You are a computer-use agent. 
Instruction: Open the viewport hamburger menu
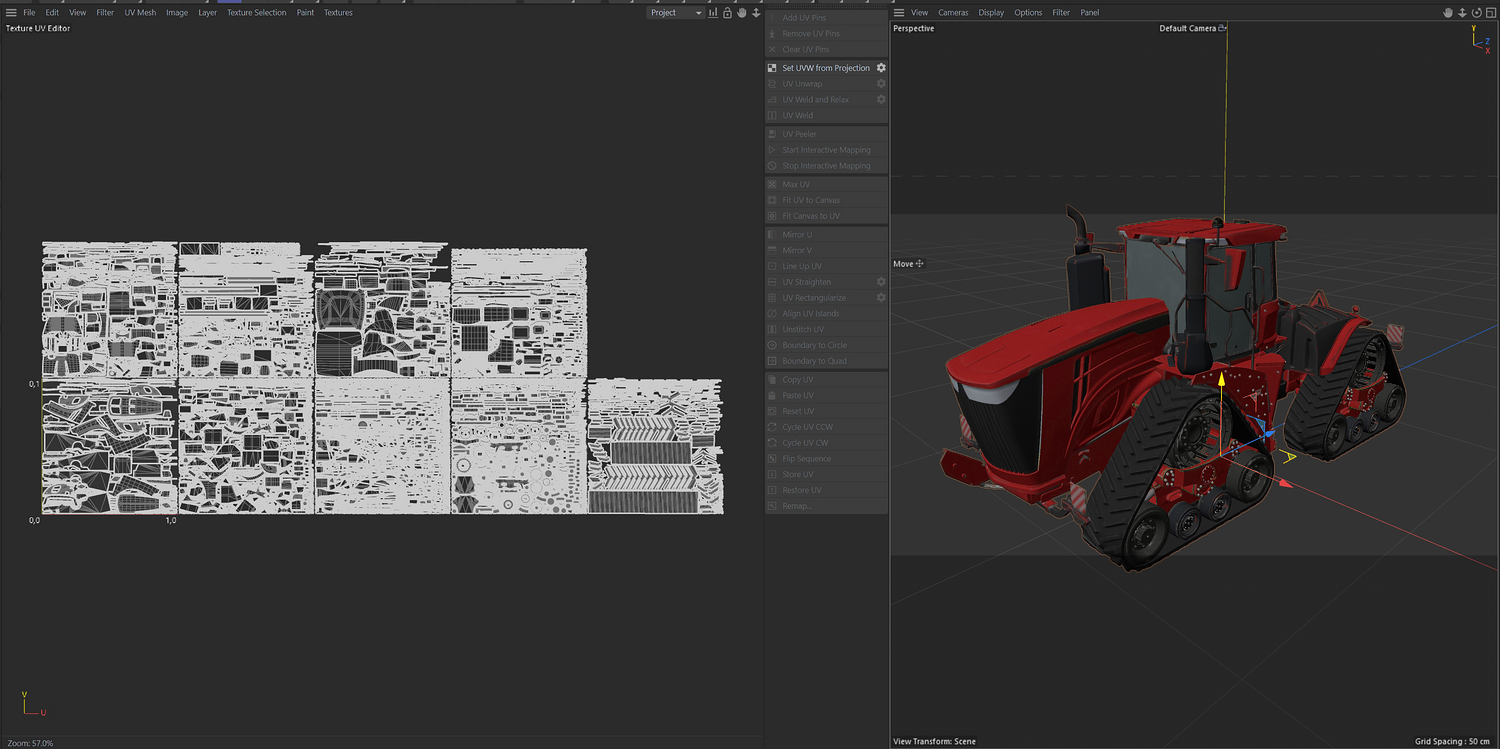pos(899,13)
